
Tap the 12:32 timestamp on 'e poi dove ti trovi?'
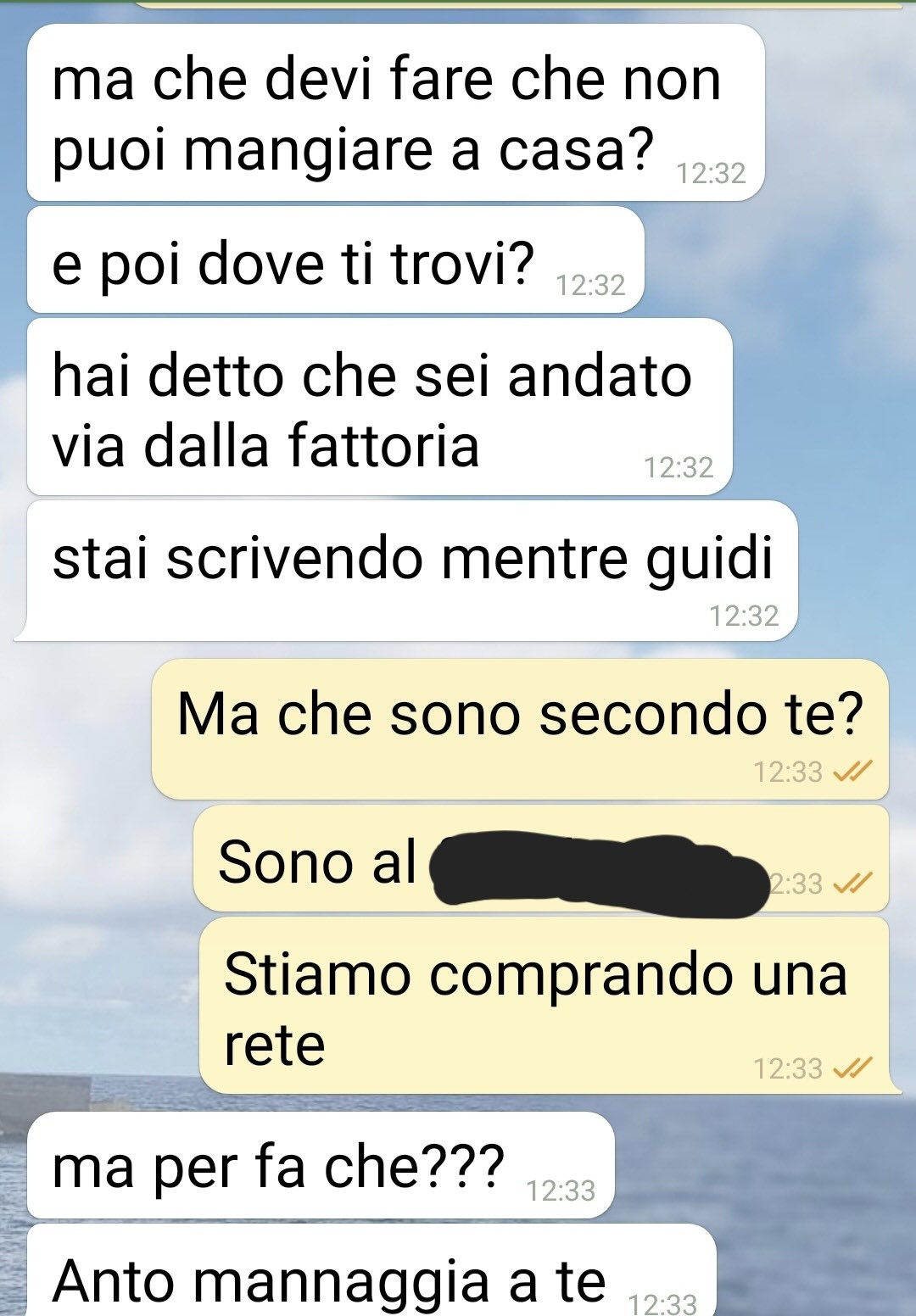[590, 285]
